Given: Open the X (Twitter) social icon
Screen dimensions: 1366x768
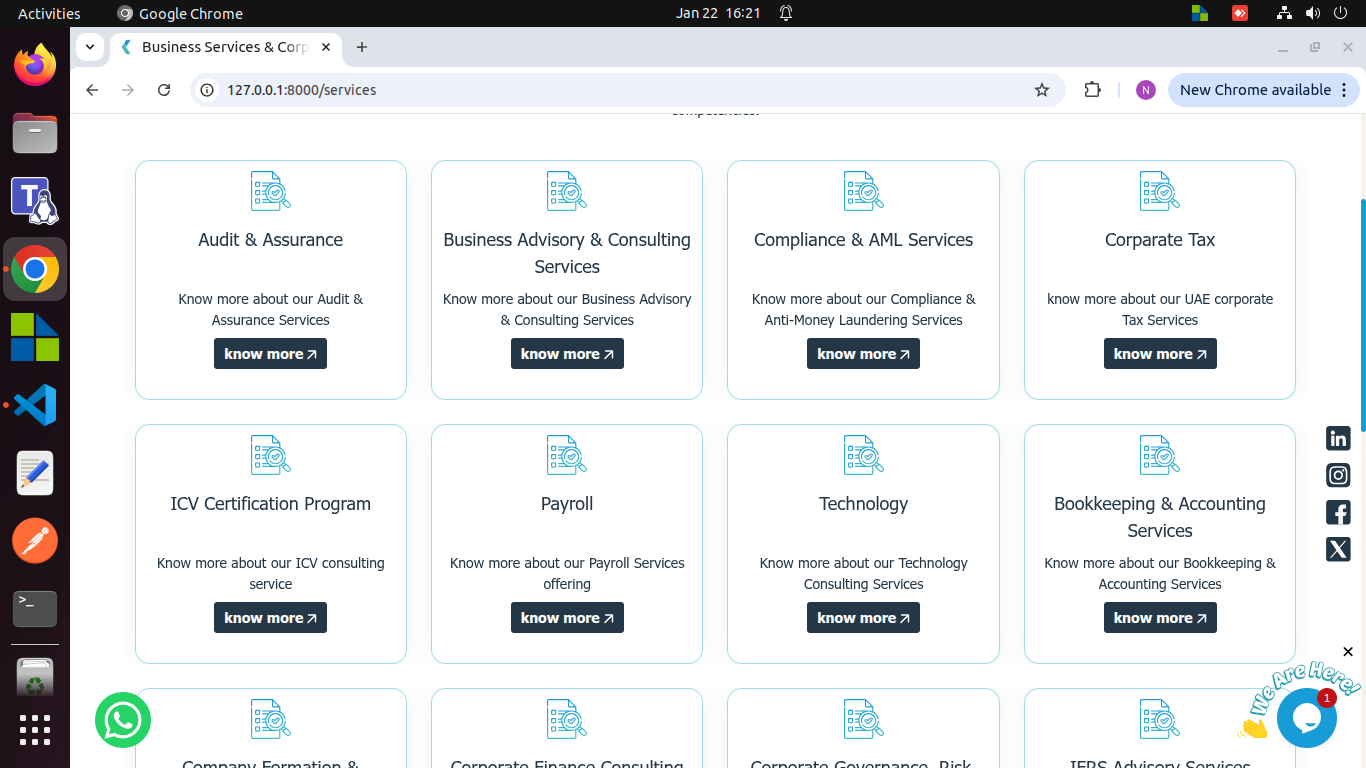Looking at the screenshot, I should tap(1338, 549).
